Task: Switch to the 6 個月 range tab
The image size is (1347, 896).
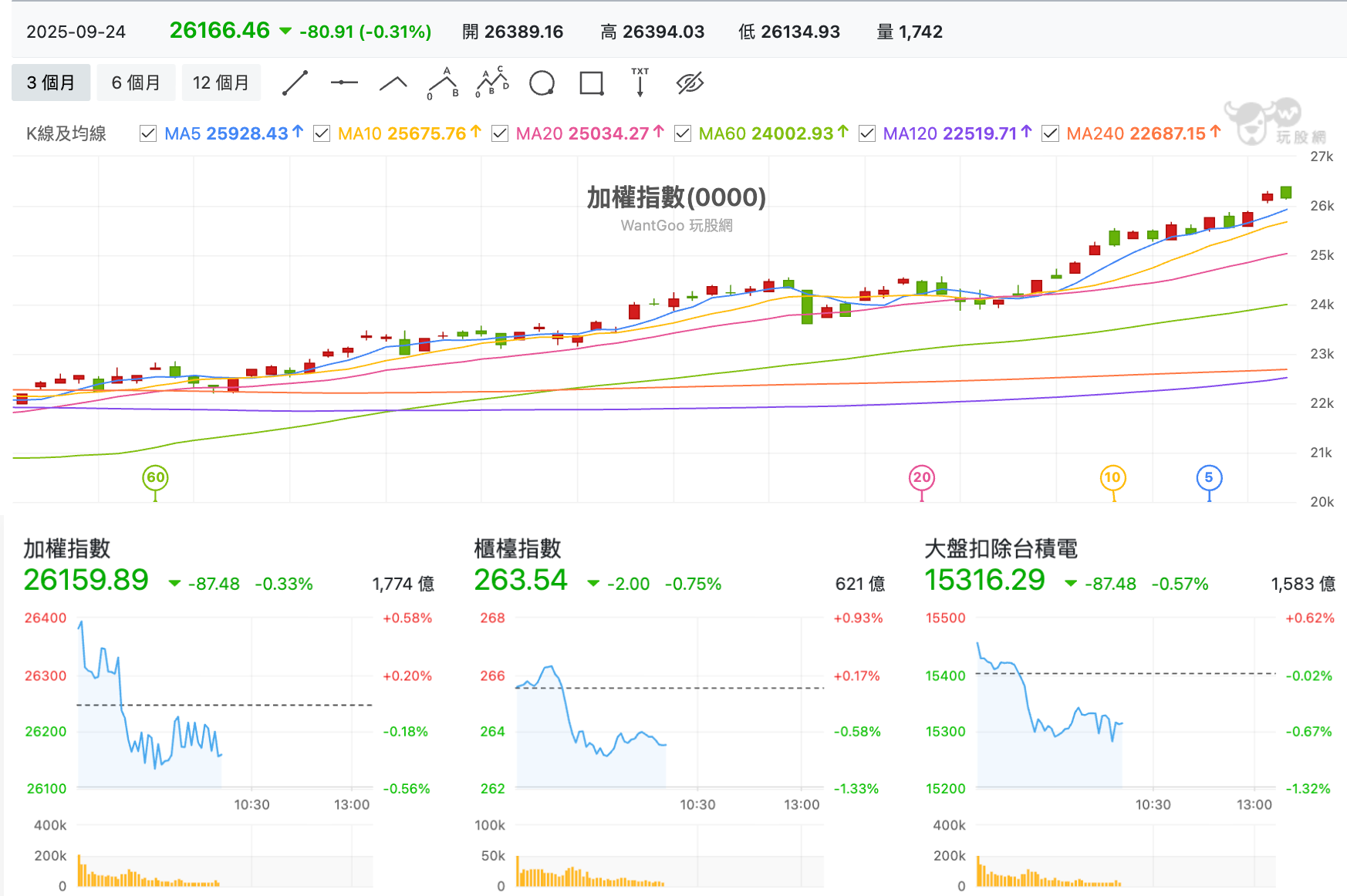Action: click(x=136, y=83)
